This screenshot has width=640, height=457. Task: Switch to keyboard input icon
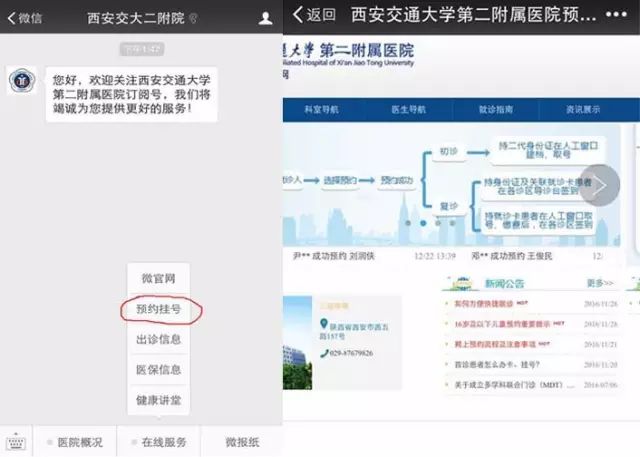point(16,442)
